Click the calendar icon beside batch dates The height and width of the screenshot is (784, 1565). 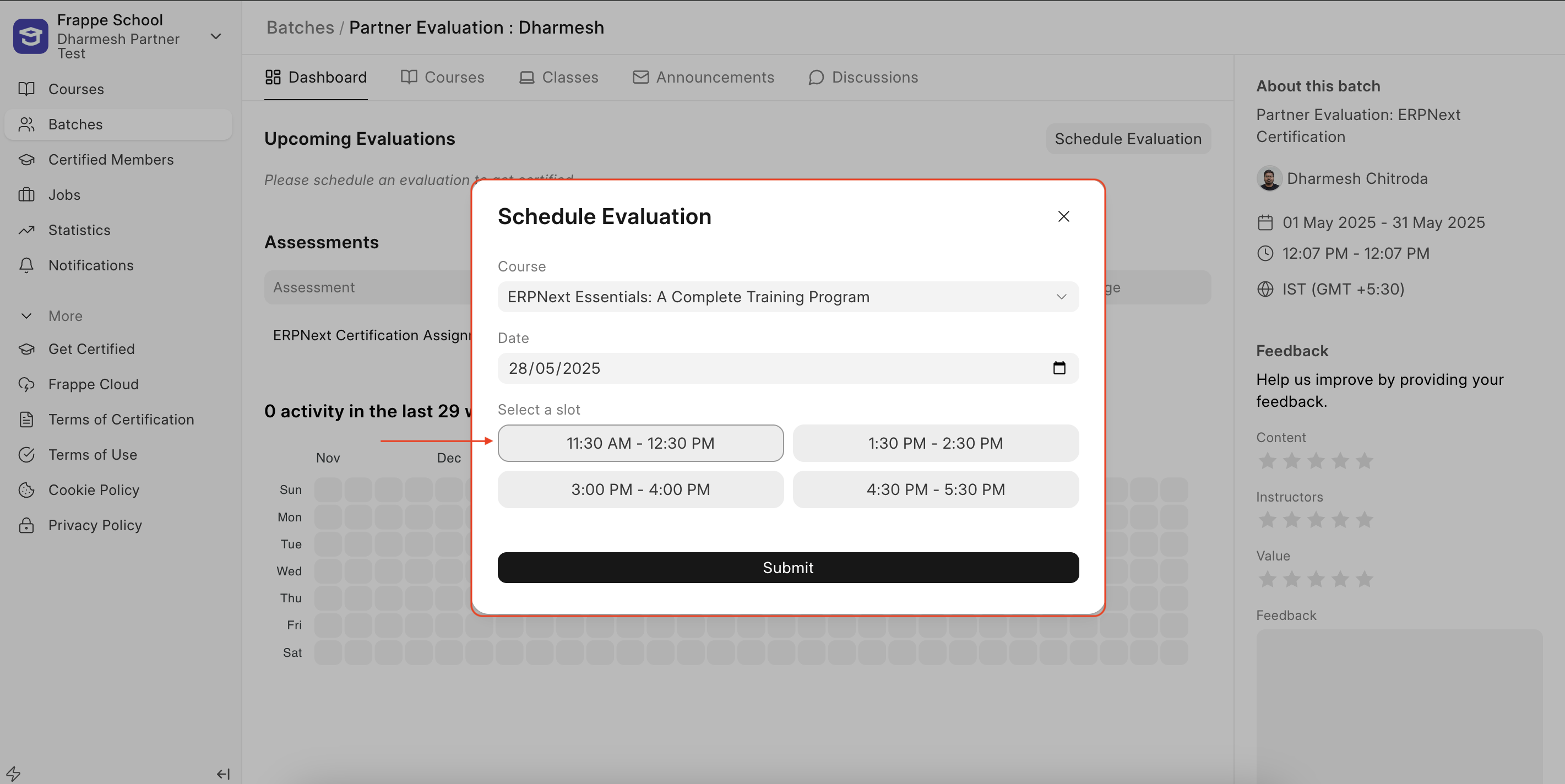click(x=1265, y=223)
